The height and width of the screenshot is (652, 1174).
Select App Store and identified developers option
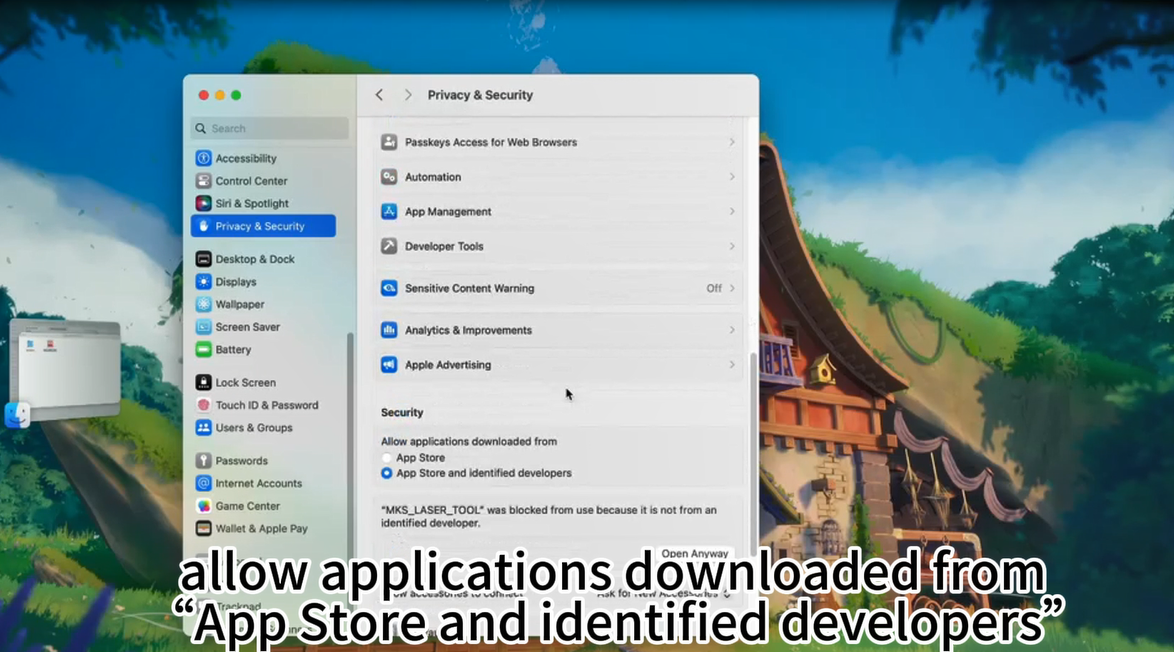[x=386, y=473]
